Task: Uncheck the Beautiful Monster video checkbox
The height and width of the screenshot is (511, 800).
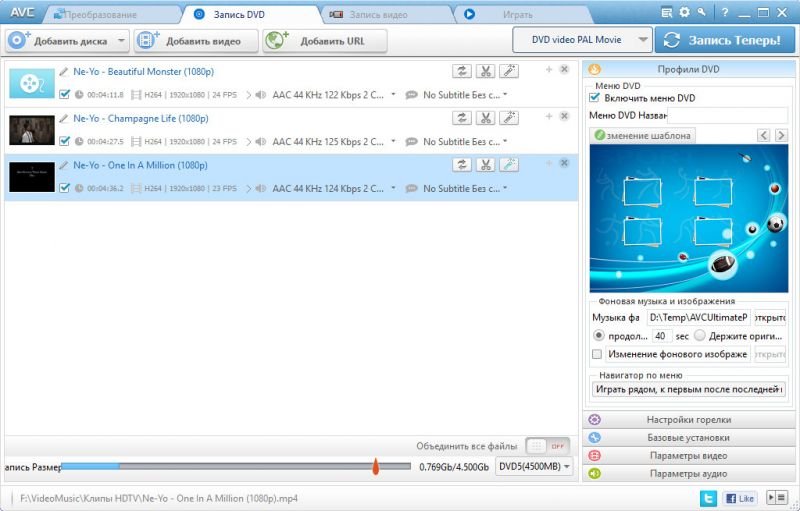Action: coord(65,95)
